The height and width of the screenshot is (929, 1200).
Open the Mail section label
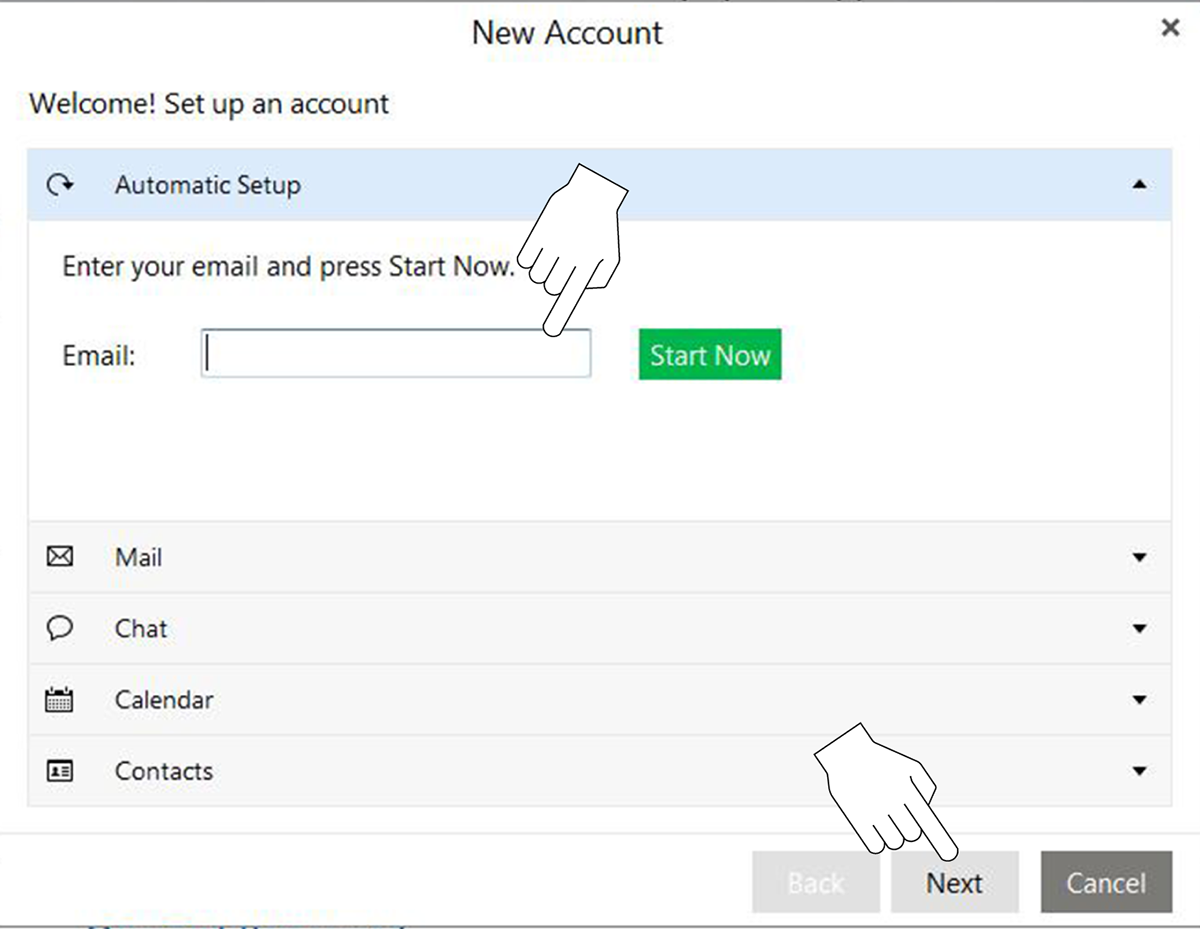[138, 557]
